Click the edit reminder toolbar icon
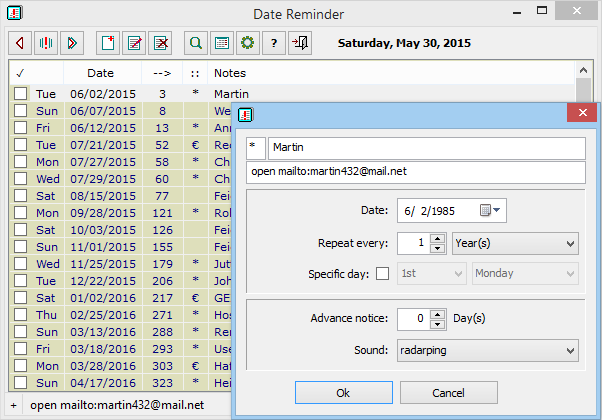 (133, 43)
